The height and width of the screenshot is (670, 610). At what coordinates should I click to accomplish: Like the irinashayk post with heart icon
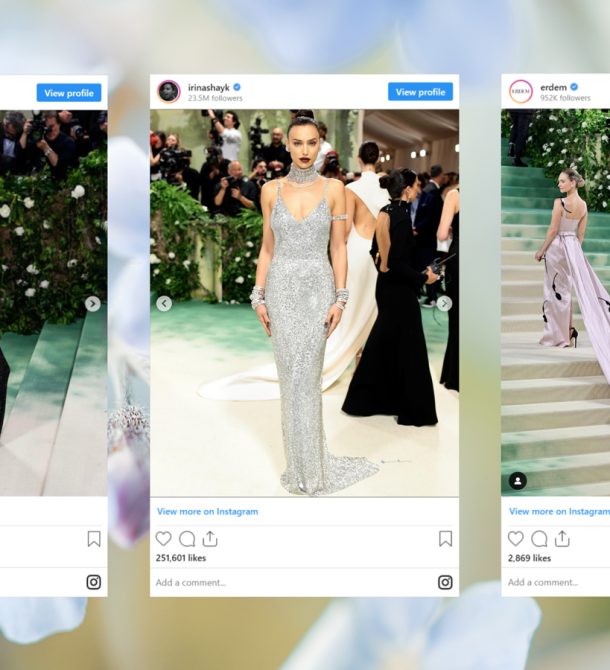(163, 539)
